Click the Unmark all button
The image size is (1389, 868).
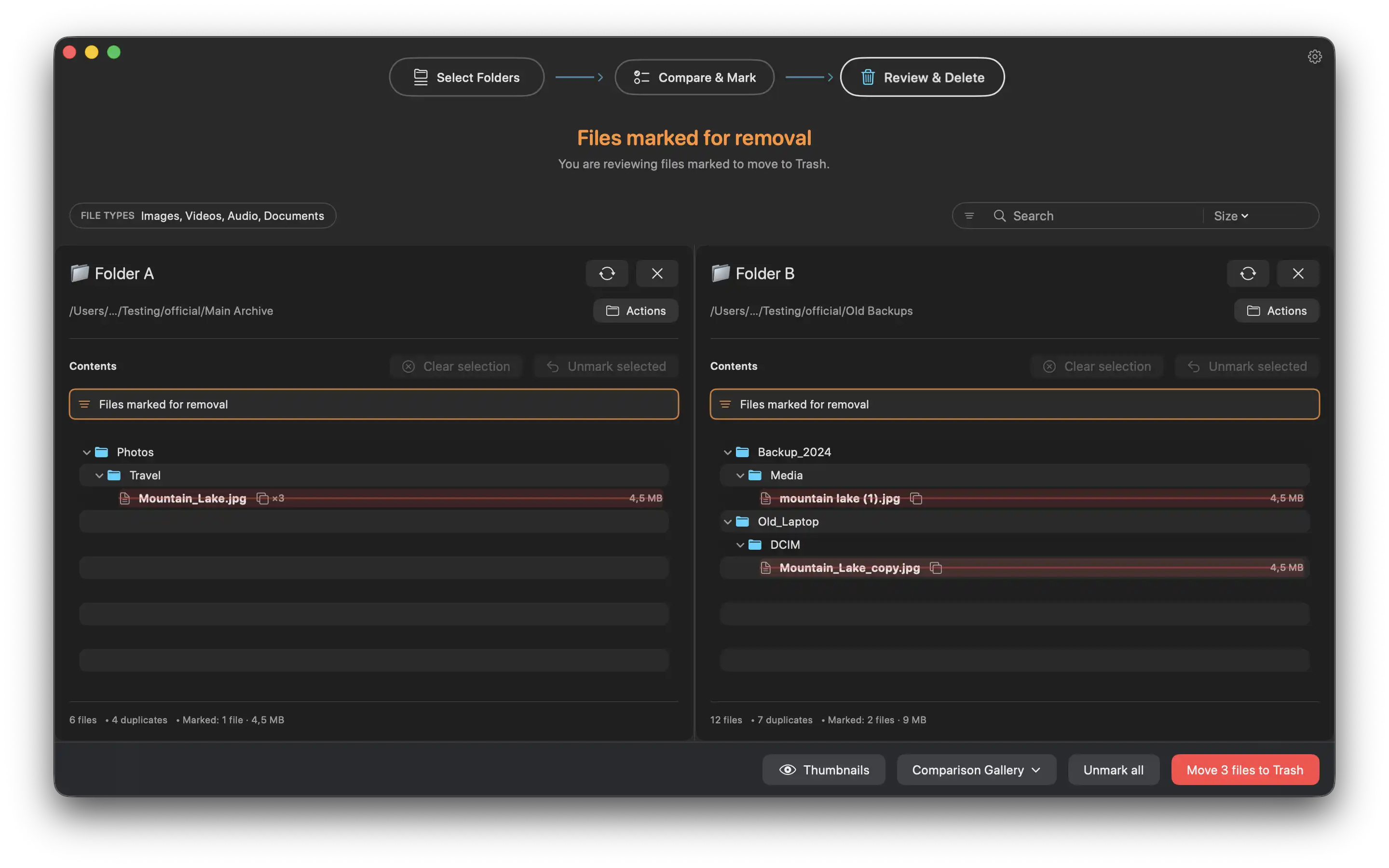point(1113,770)
